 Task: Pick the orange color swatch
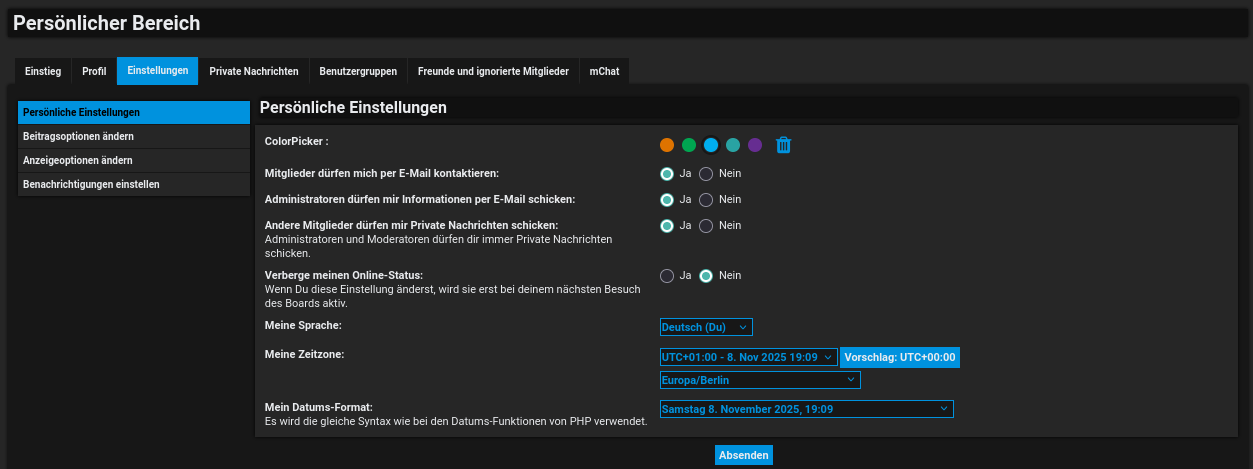(667, 145)
